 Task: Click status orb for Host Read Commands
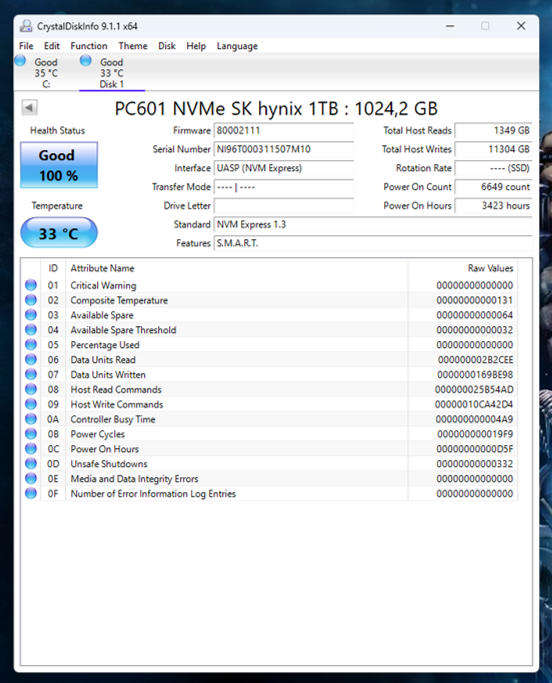tap(31, 389)
